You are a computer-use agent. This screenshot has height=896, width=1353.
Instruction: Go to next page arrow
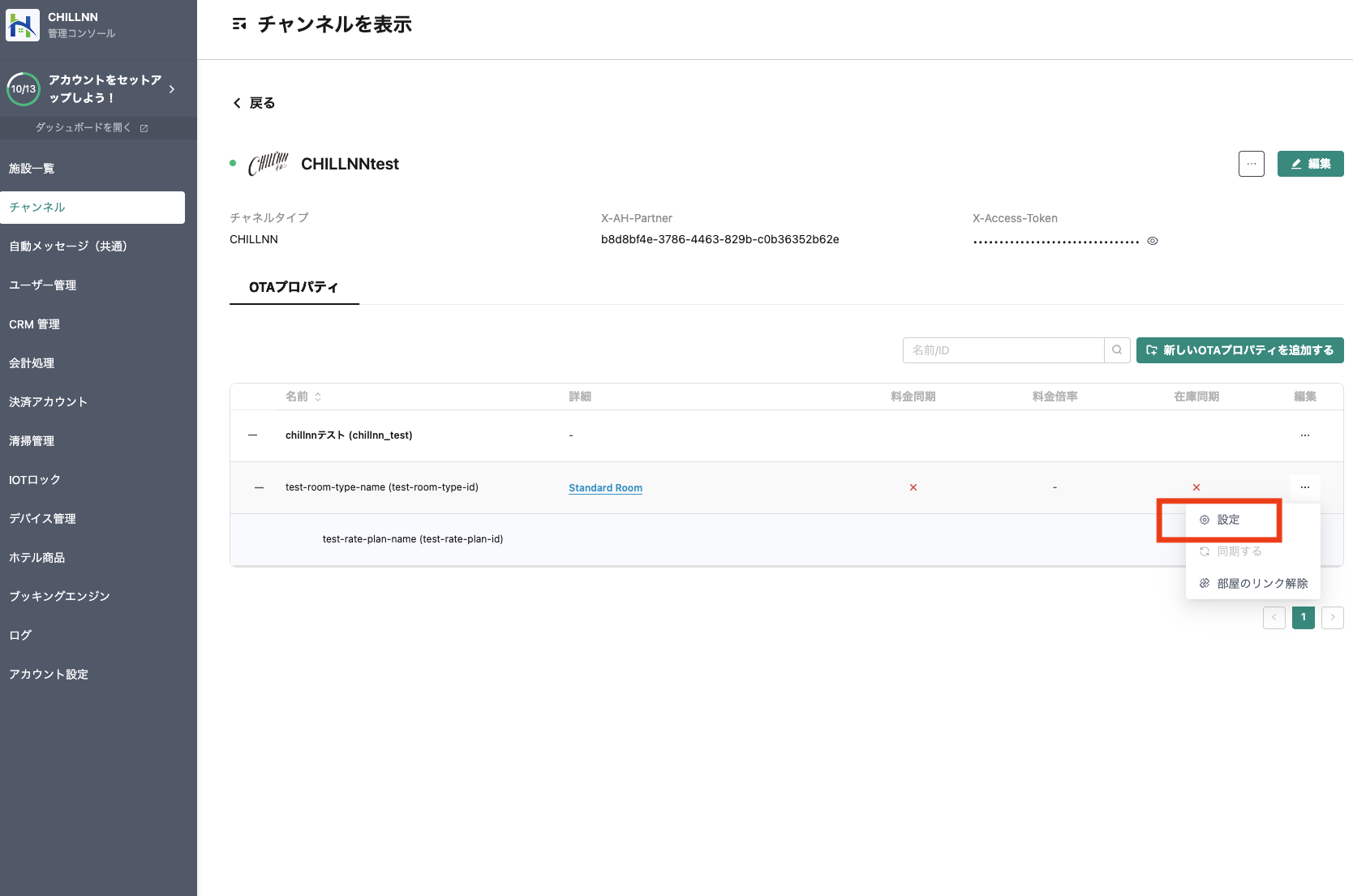pos(1333,618)
